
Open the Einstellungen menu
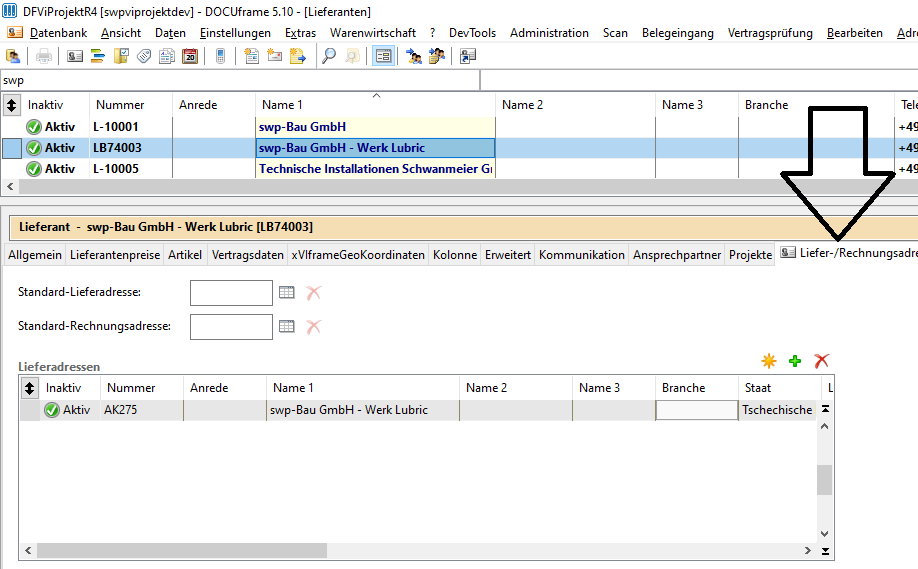point(235,33)
